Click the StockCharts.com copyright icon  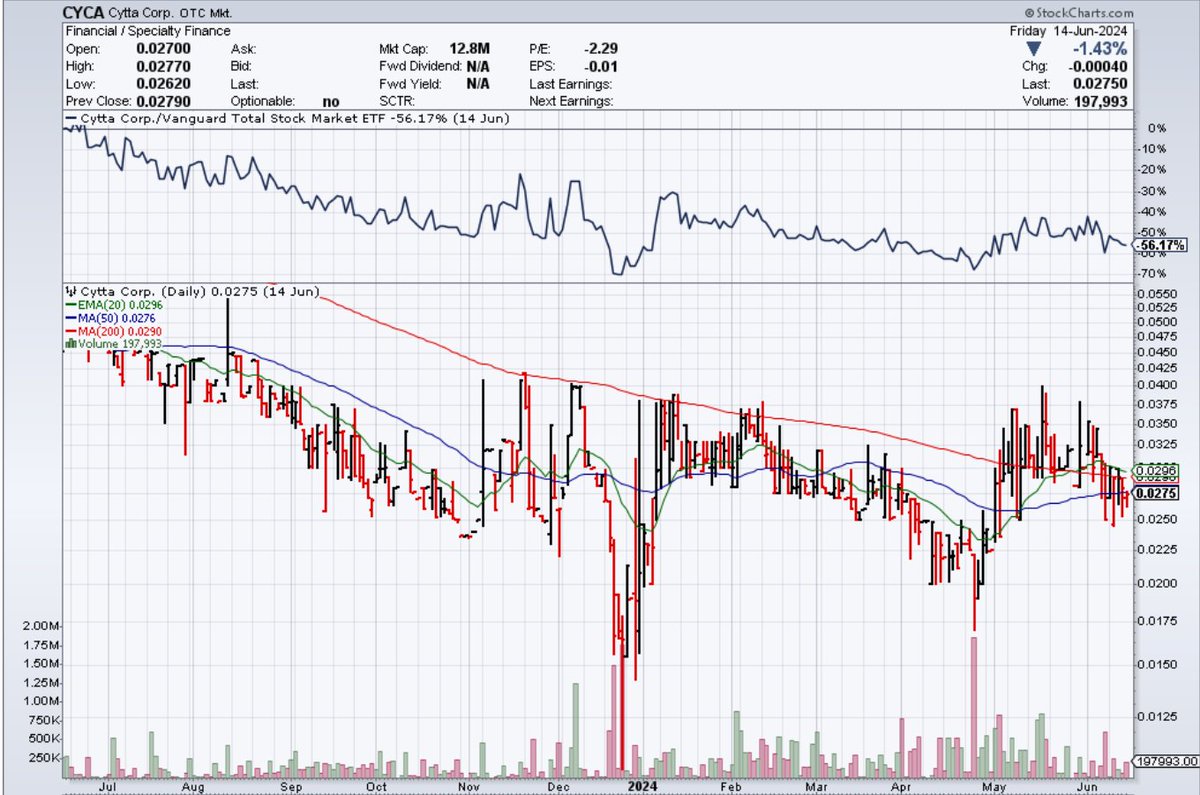(1028, 12)
